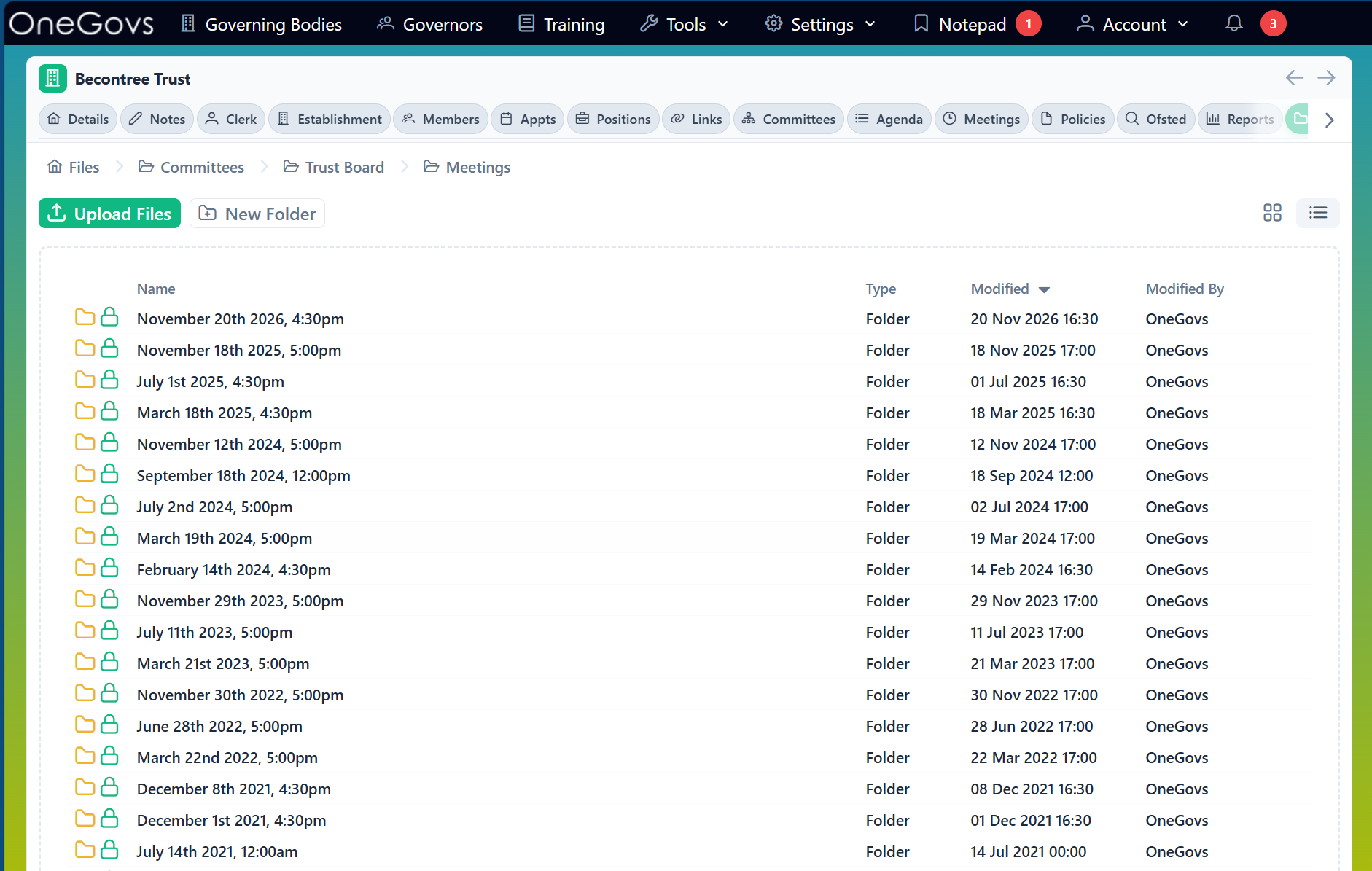This screenshot has width=1372, height=871.
Task: Open Governing Bodies menu
Action: (x=261, y=24)
